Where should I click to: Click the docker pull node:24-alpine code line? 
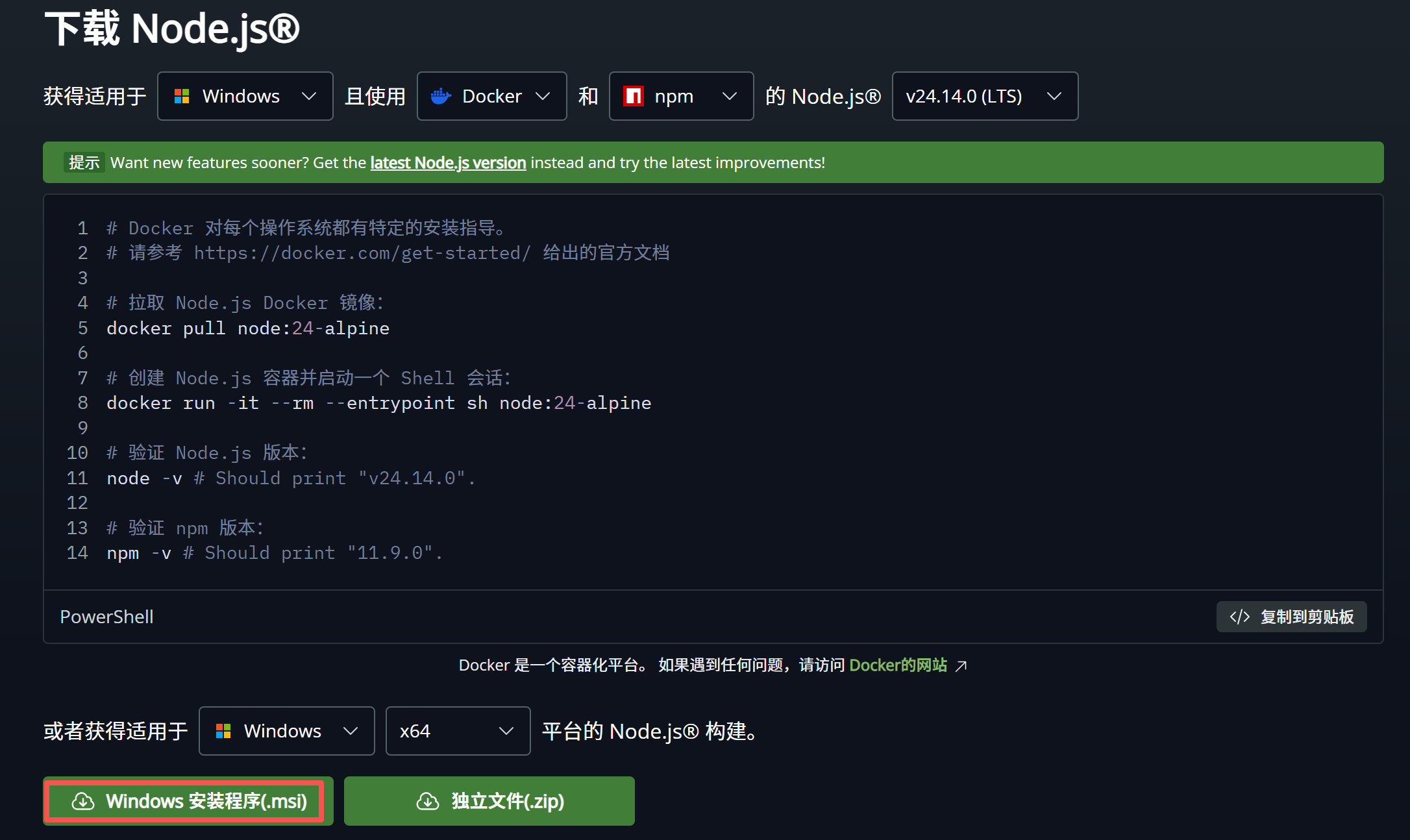point(248,328)
